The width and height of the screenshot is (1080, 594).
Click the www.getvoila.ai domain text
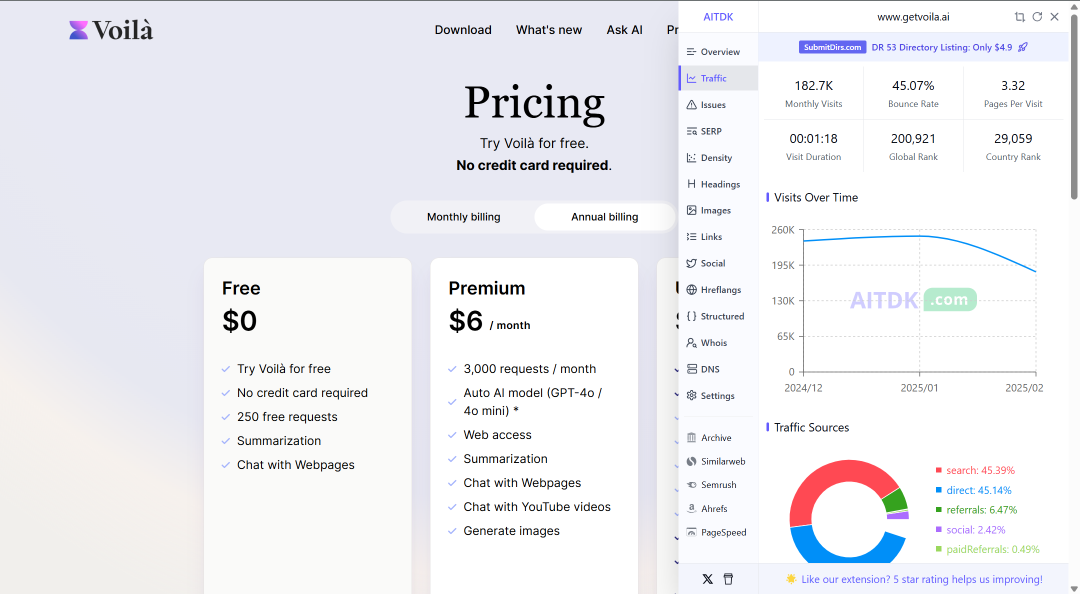[x=913, y=17]
